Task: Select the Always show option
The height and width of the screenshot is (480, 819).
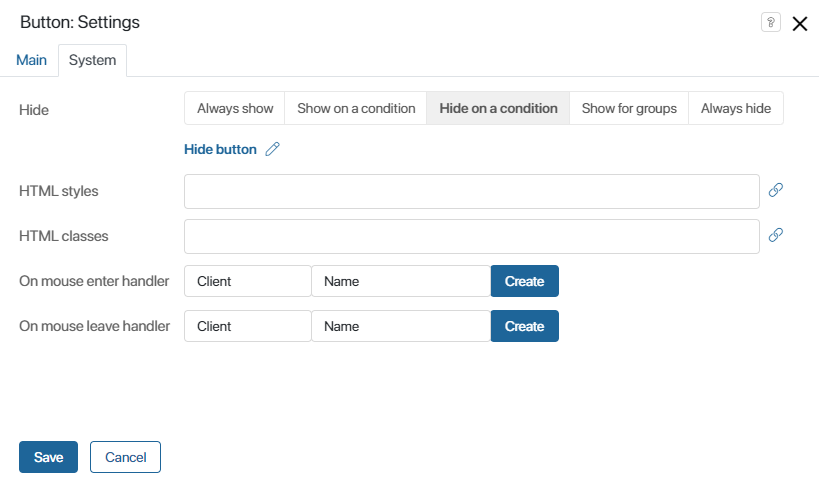Action: point(235,108)
